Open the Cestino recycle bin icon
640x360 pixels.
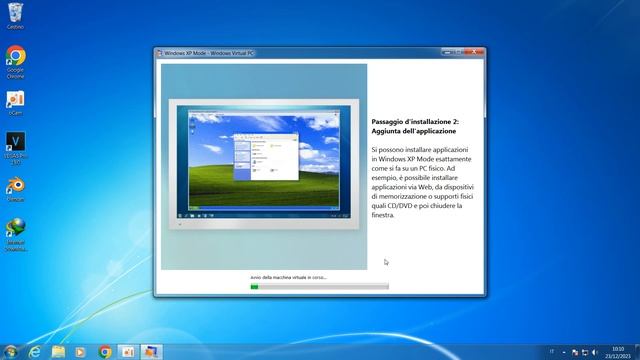(15, 16)
